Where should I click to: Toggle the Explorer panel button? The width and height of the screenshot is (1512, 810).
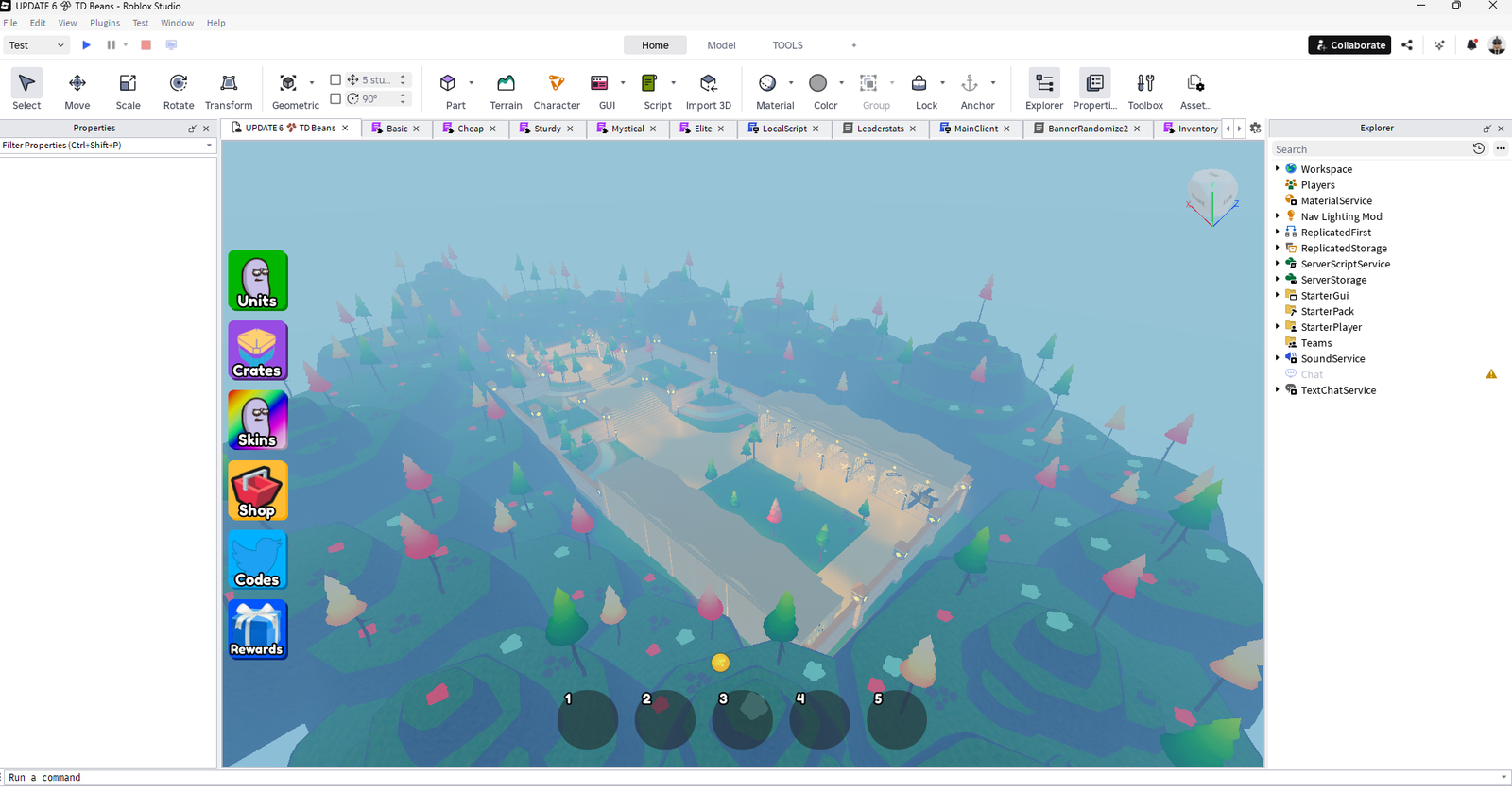pos(1044,91)
